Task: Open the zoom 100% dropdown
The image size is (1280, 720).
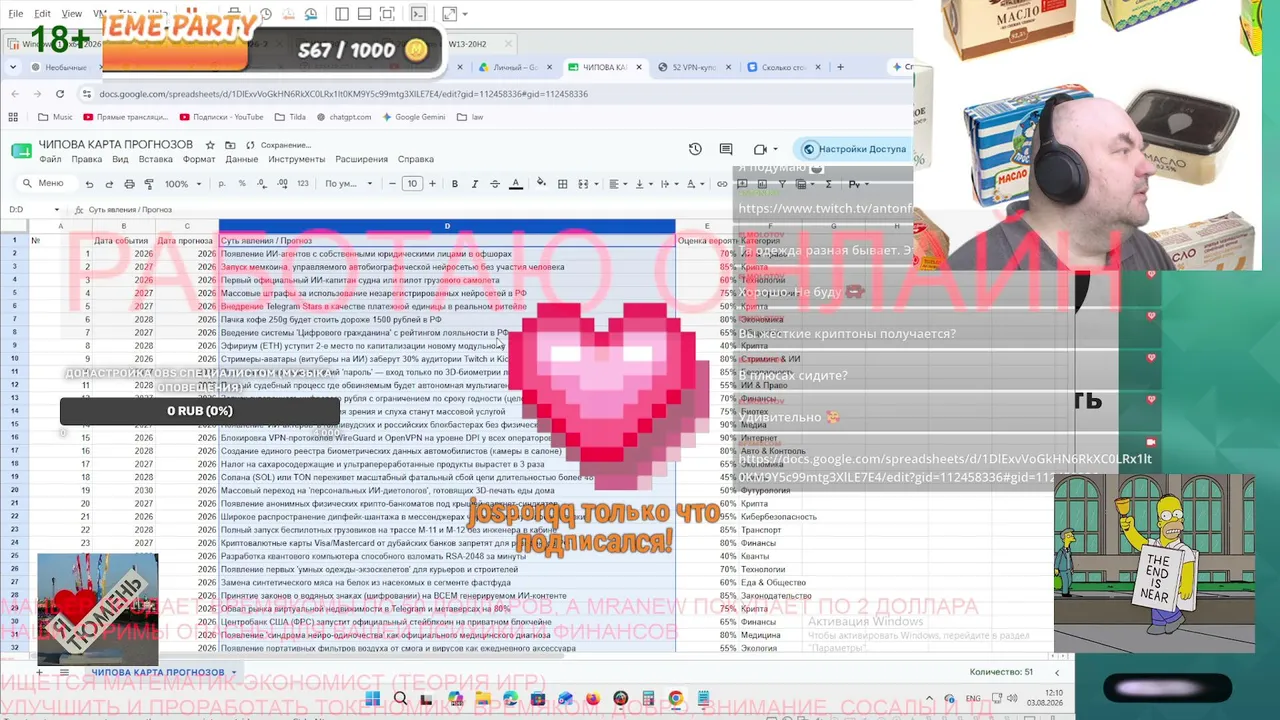Action: (183, 184)
